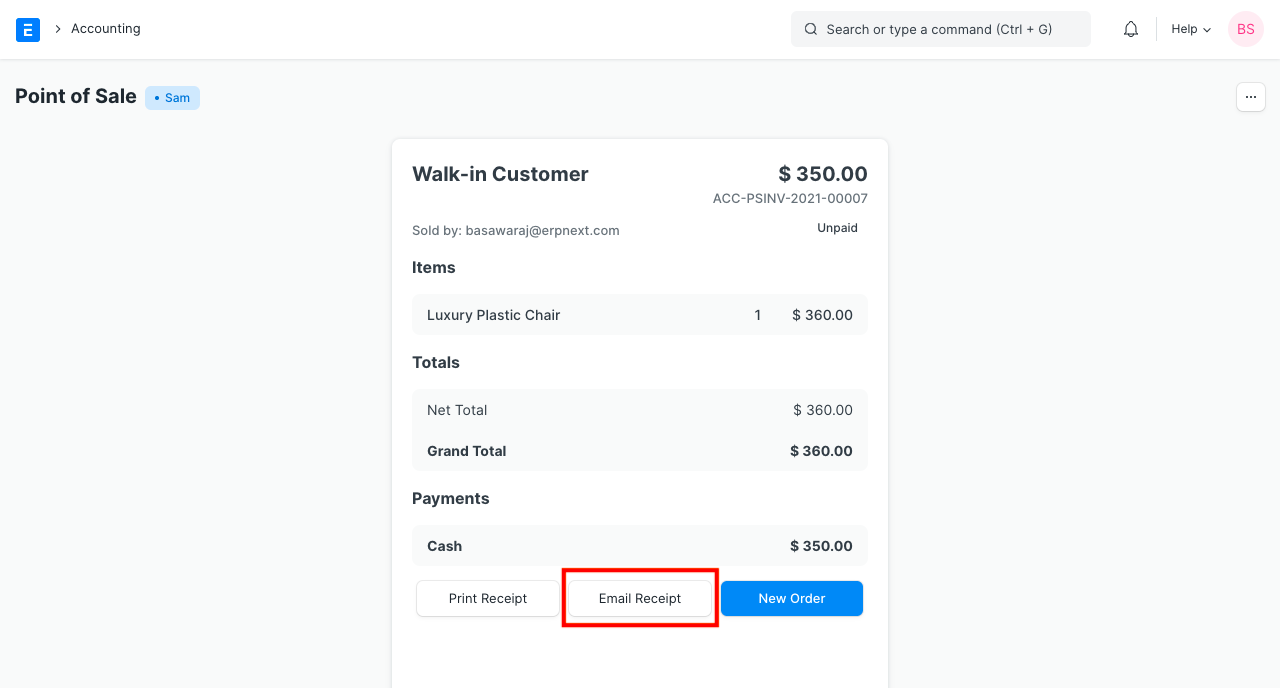Click the Accounting breadcrumb

(x=105, y=29)
